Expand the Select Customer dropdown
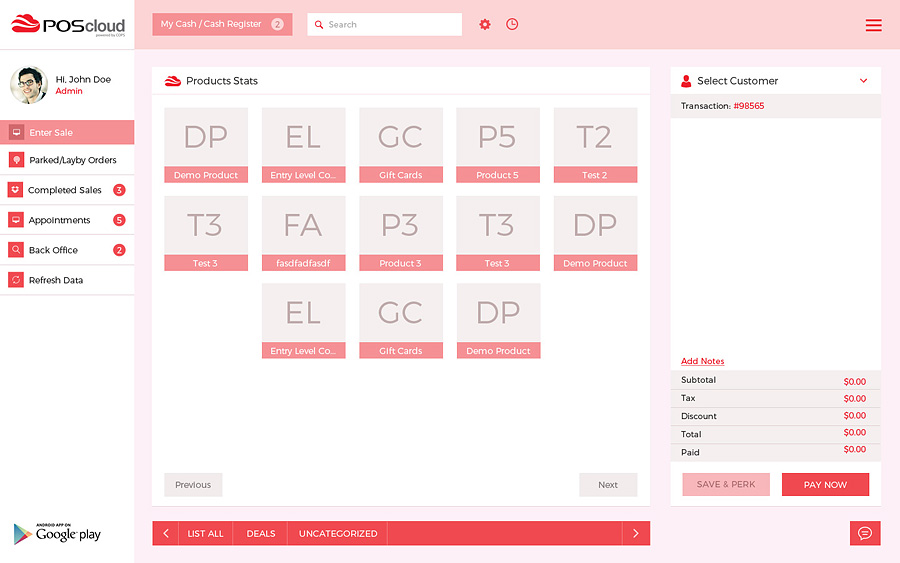 click(x=863, y=81)
